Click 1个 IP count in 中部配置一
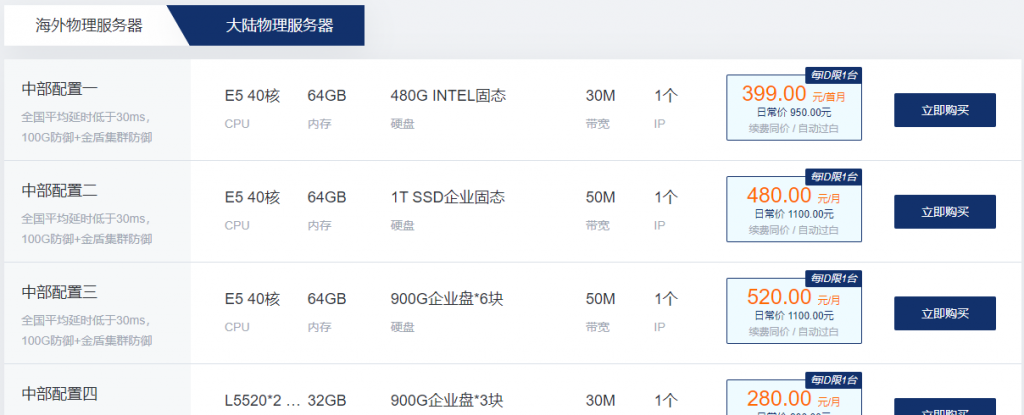Image resolution: width=1024 pixels, height=415 pixels. (x=666, y=96)
